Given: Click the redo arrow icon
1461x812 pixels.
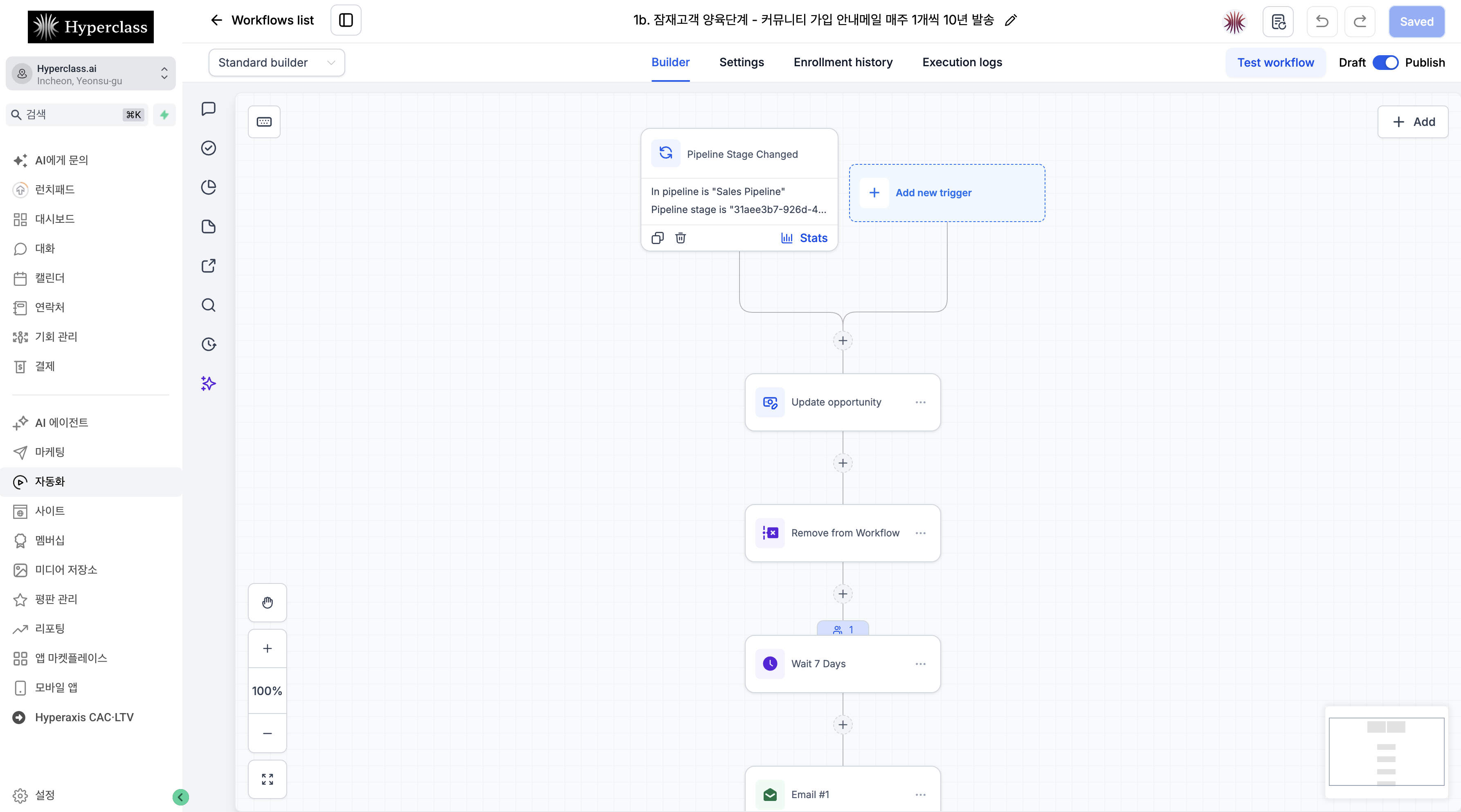Looking at the screenshot, I should (1360, 22).
